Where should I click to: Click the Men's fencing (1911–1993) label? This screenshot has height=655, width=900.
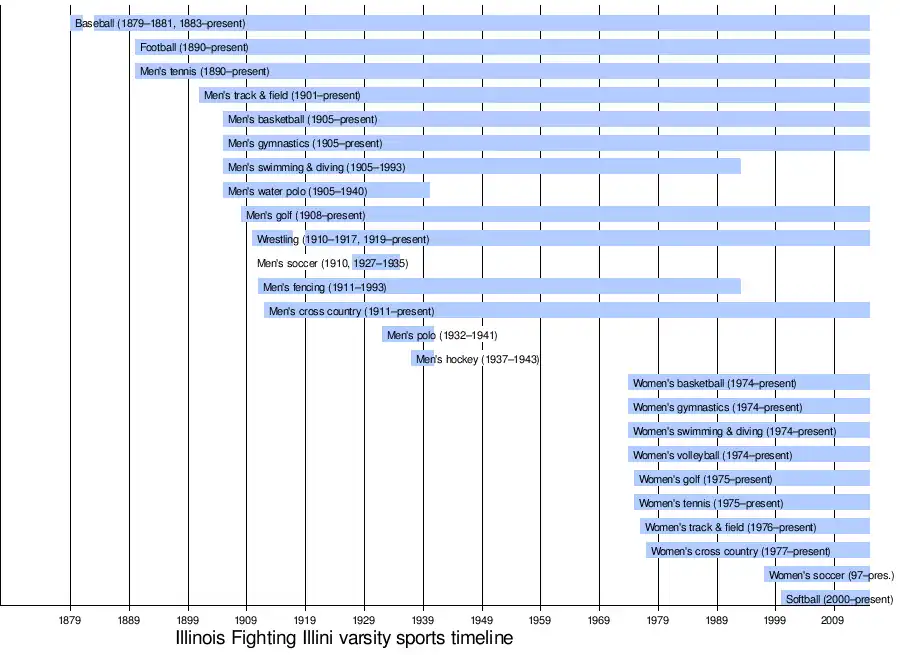(324, 287)
